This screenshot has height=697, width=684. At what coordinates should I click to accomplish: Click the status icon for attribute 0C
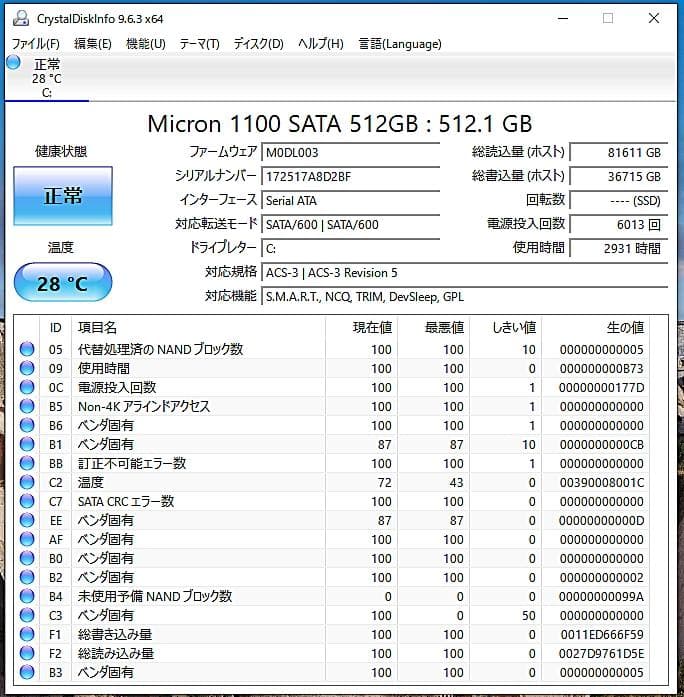click(27, 388)
